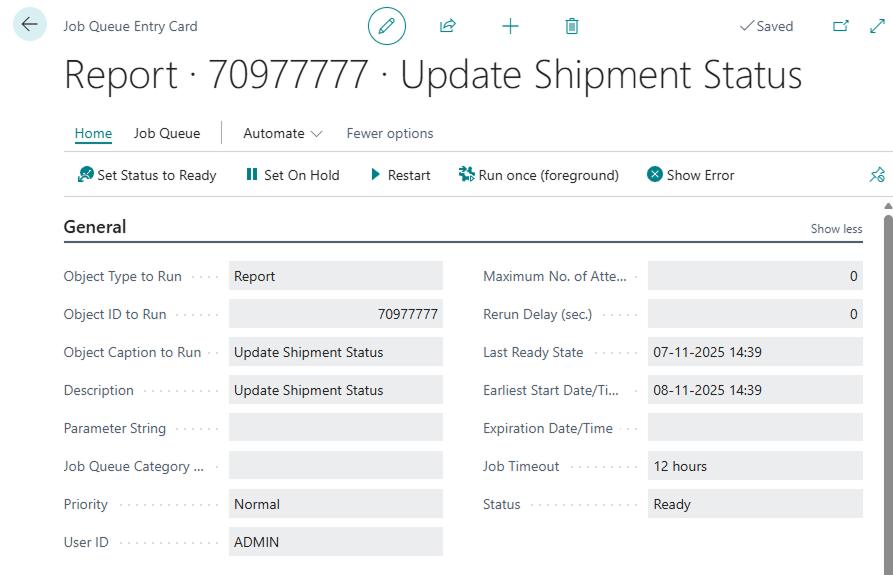
Task: Click the back arrow button
Action: [x=29, y=25]
